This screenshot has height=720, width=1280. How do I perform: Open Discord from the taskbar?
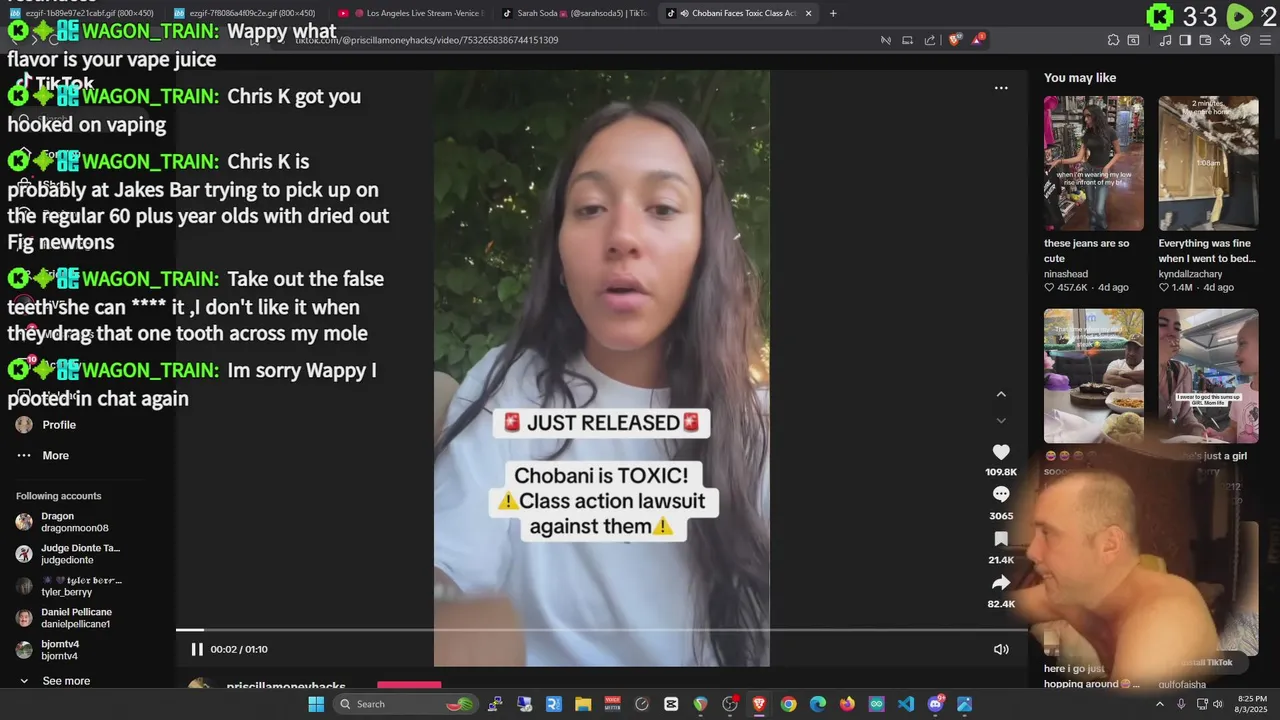[x=935, y=704]
